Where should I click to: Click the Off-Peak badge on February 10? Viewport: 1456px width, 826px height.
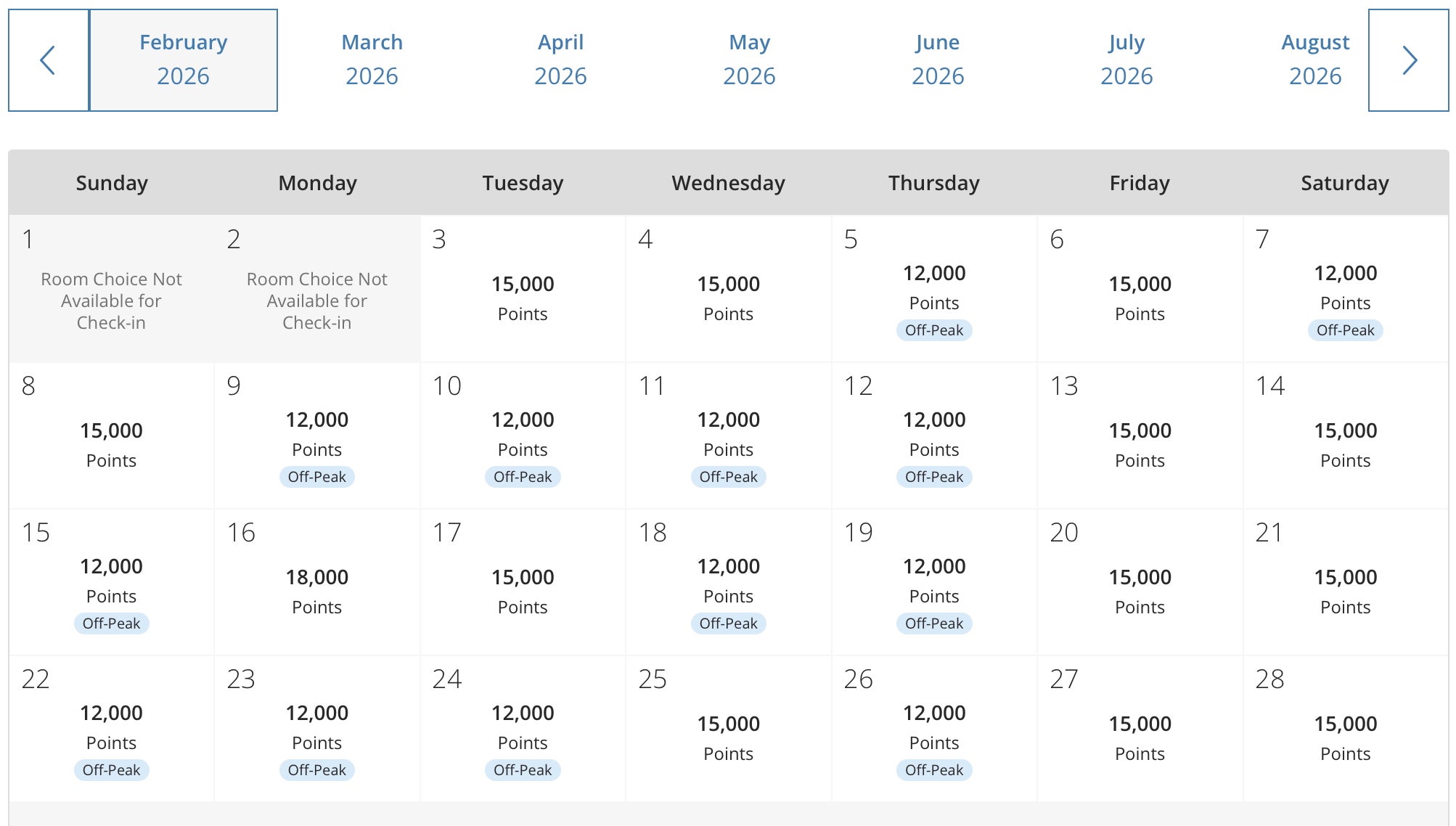pos(523,477)
